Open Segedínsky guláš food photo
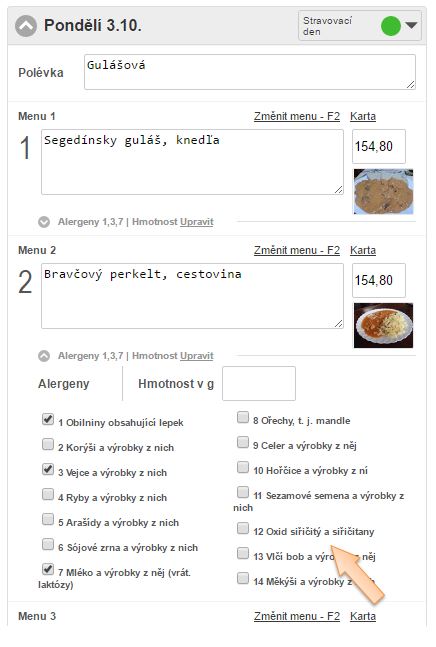The height and width of the screenshot is (647, 436). tap(383, 191)
